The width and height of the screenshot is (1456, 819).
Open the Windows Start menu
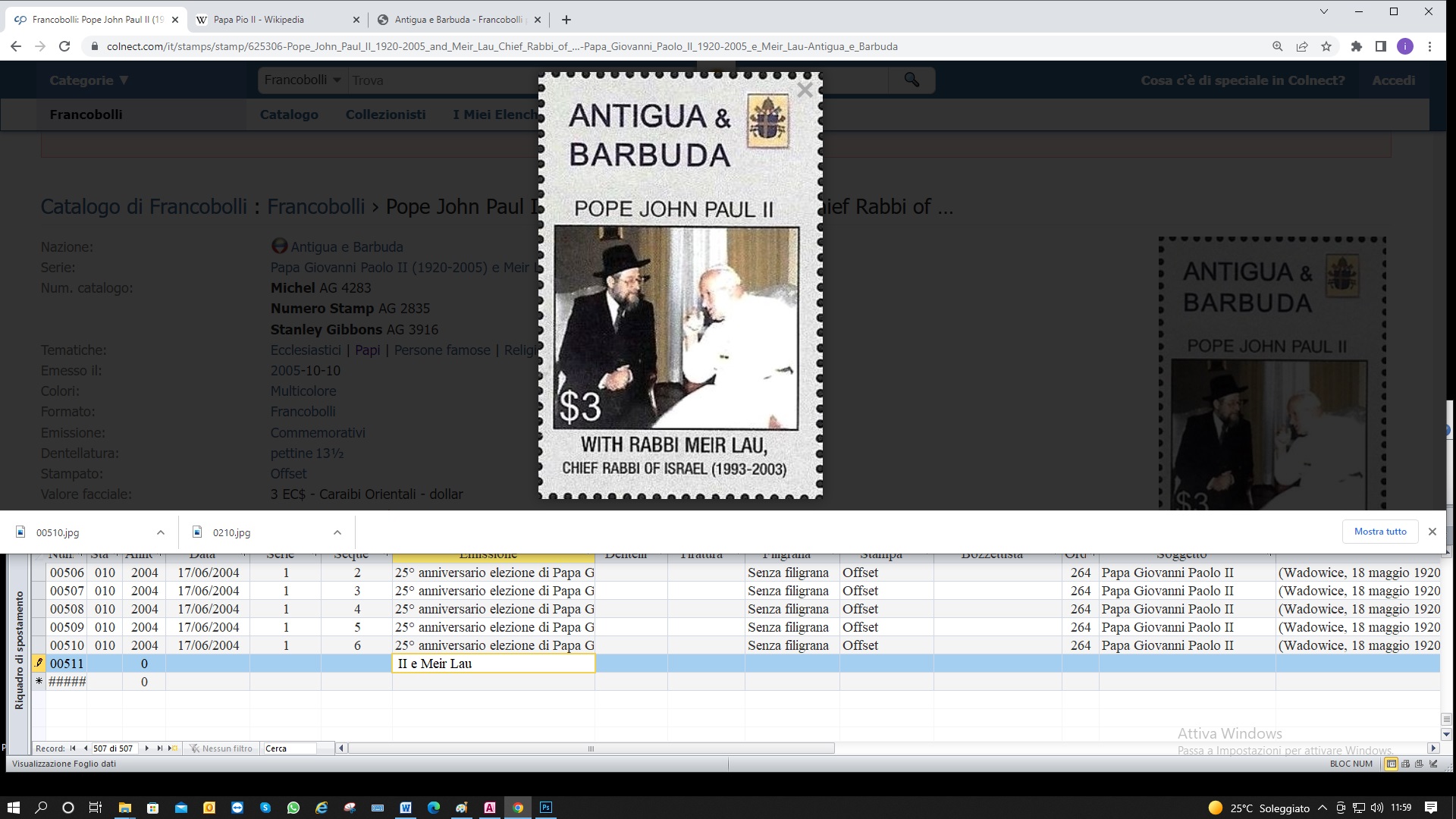(x=13, y=808)
